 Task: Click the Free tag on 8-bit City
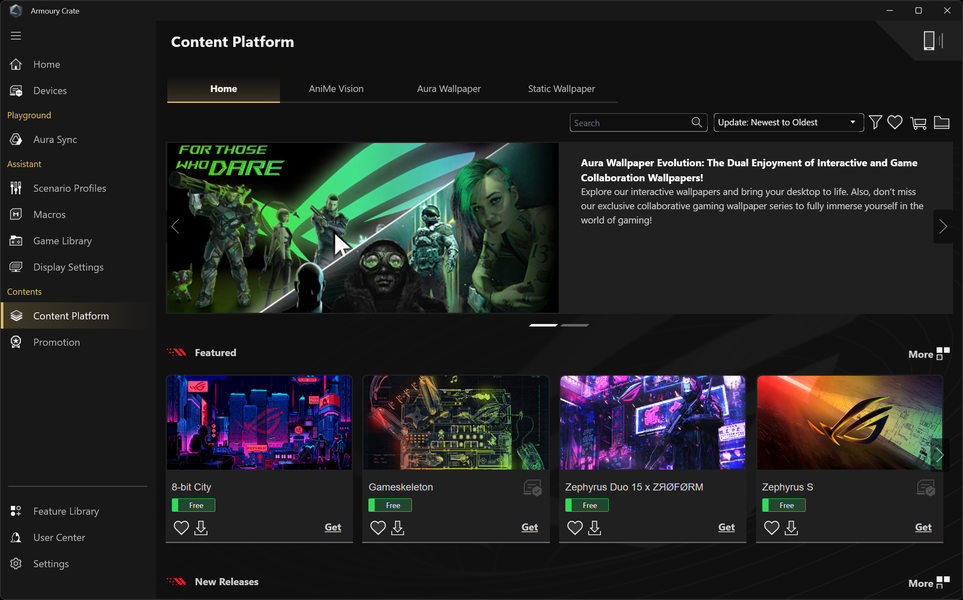pyautogui.click(x=193, y=505)
